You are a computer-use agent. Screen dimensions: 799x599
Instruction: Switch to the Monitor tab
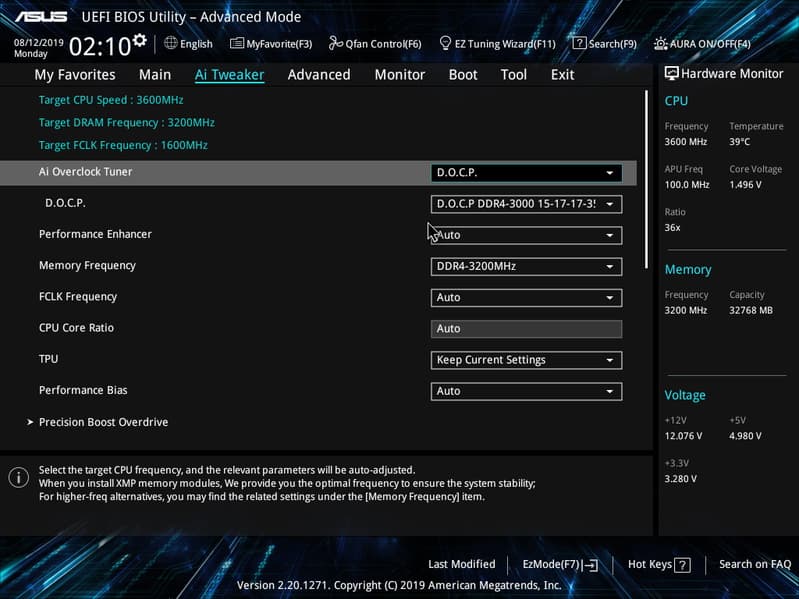click(x=400, y=75)
